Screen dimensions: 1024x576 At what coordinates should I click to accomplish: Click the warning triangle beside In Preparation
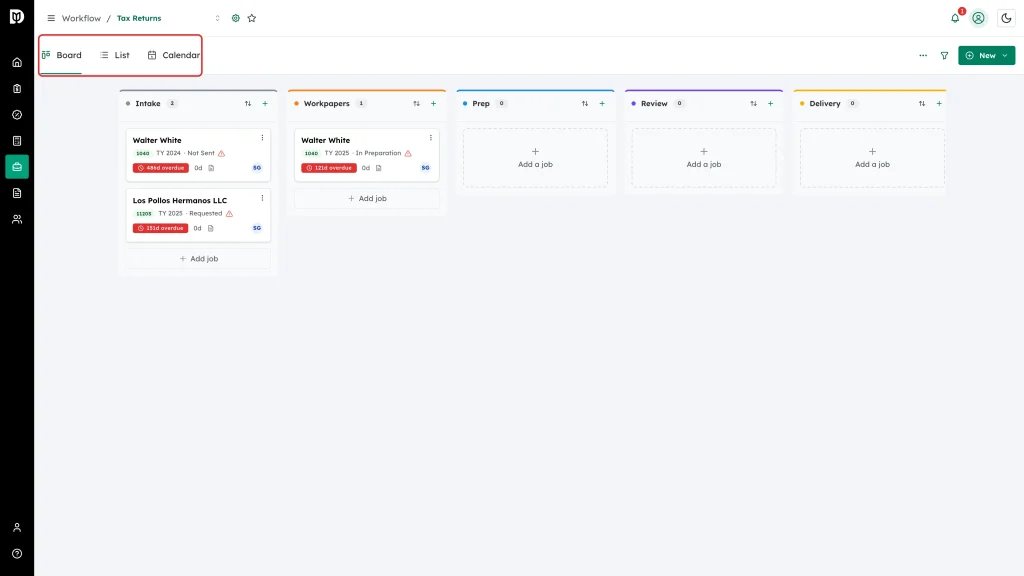tap(408, 153)
